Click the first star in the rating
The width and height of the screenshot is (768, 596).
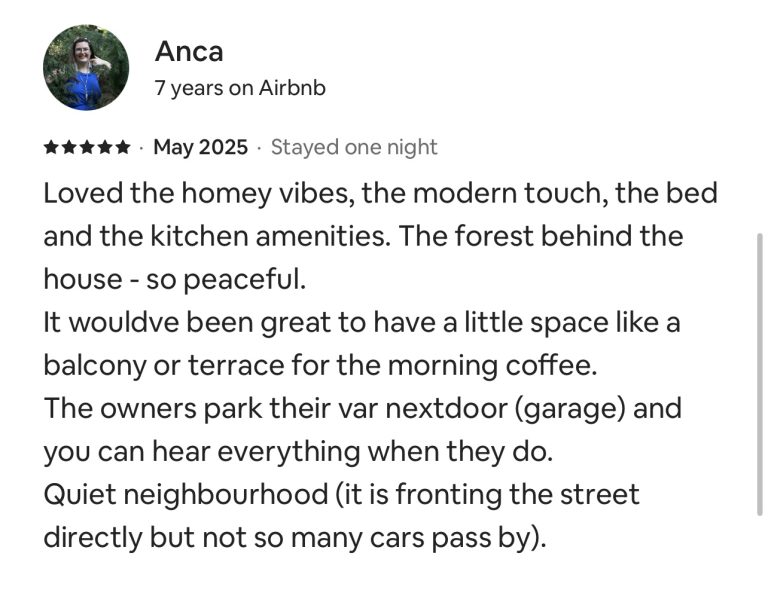(51, 148)
